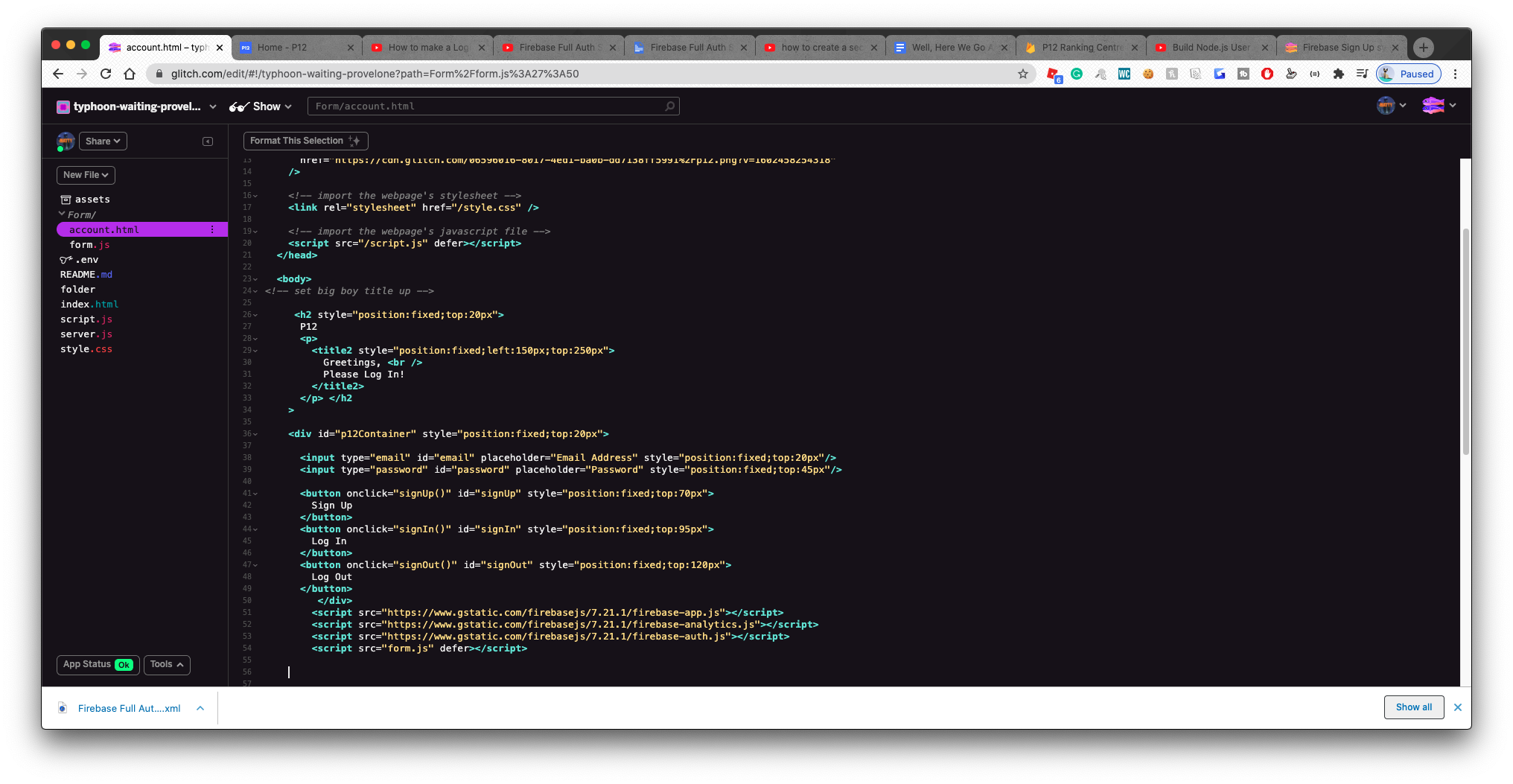Image resolution: width=1513 pixels, height=784 pixels.
Task: Open form.js in the file tree
Action: click(x=89, y=245)
